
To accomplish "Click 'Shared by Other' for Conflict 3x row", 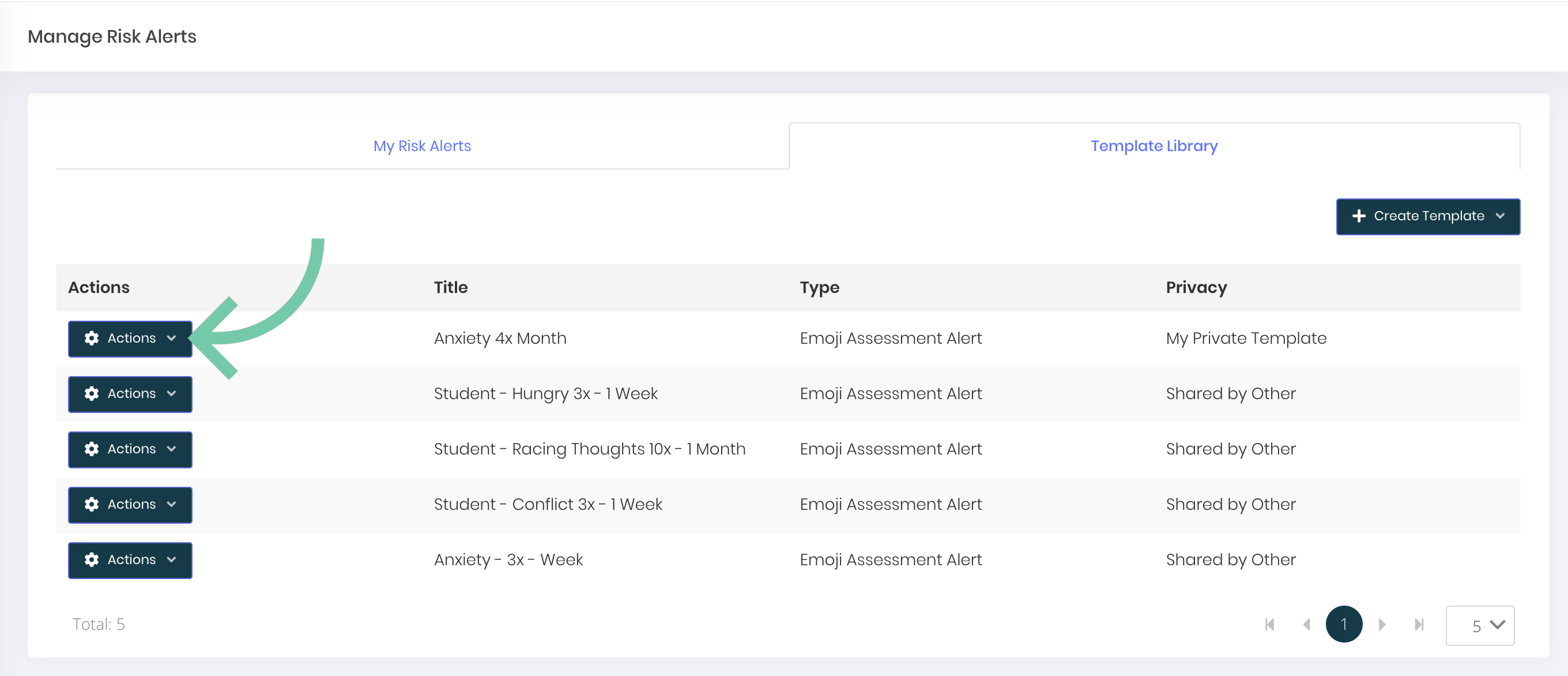I will [x=1231, y=505].
